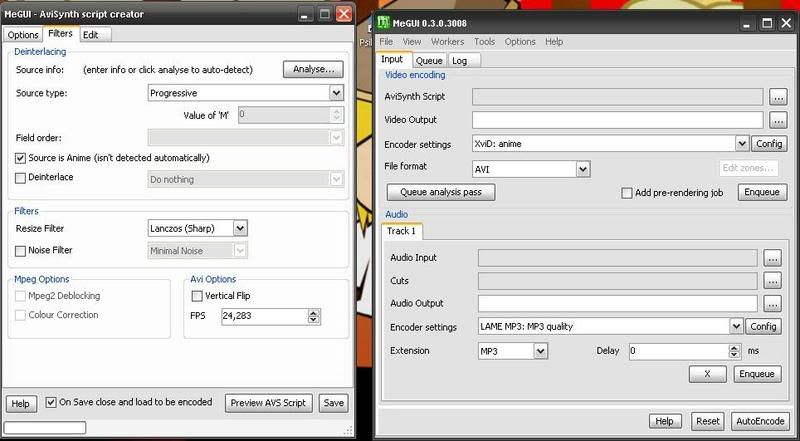Screen dimensions: 800x441
Task: Click the Video Output text field
Action: click(x=617, y=120)
